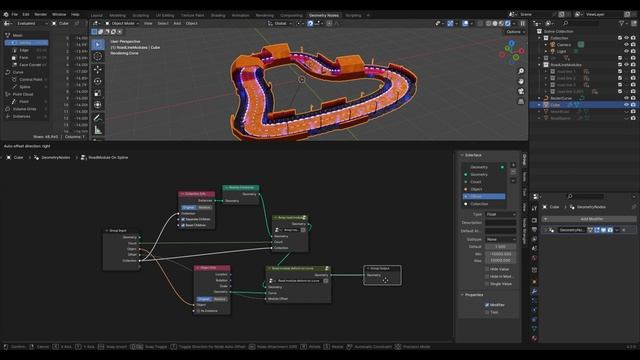The image size is (640, 360).
Task: Switch to the Shading workspace tab
Action: tap(218, 15)
